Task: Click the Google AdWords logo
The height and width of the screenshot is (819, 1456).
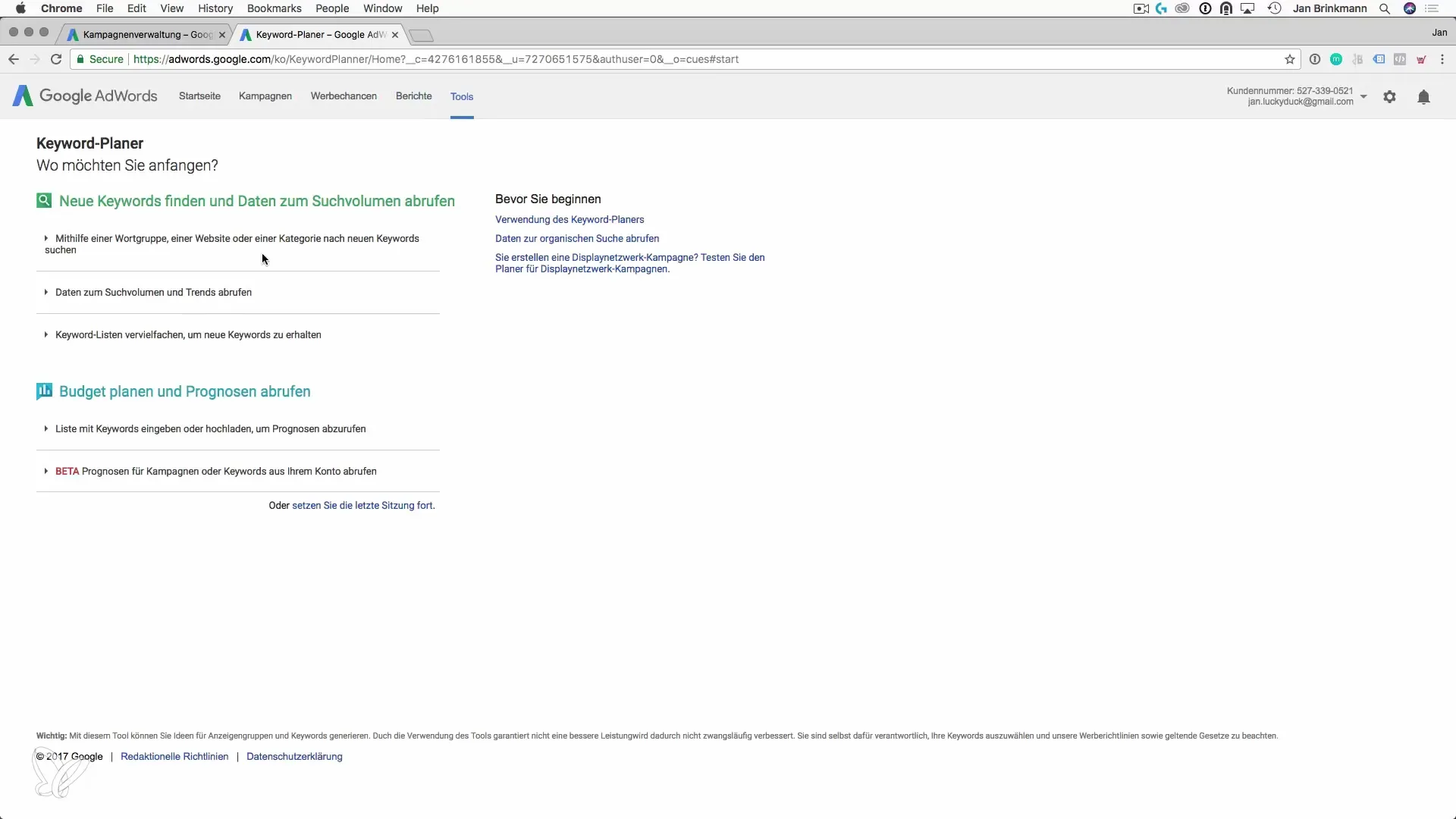Action: pyautogui.click(x=85, y=96)
